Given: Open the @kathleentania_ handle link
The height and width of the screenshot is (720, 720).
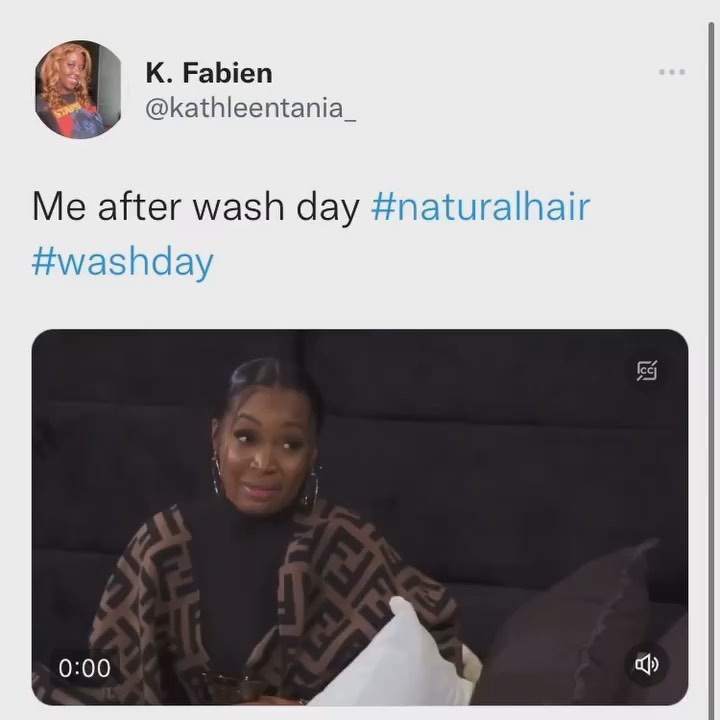Looking at the screenshot, I should pos(251,109).
